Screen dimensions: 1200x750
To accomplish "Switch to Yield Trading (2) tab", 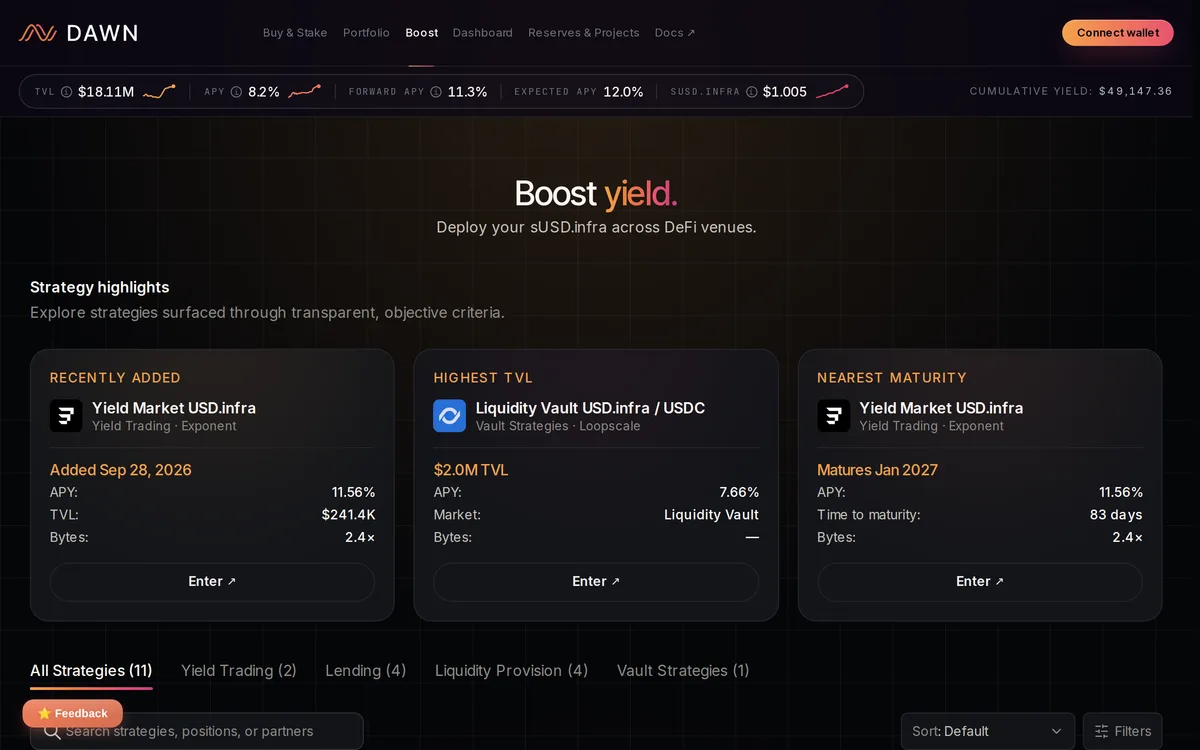I will click(239, 671).
